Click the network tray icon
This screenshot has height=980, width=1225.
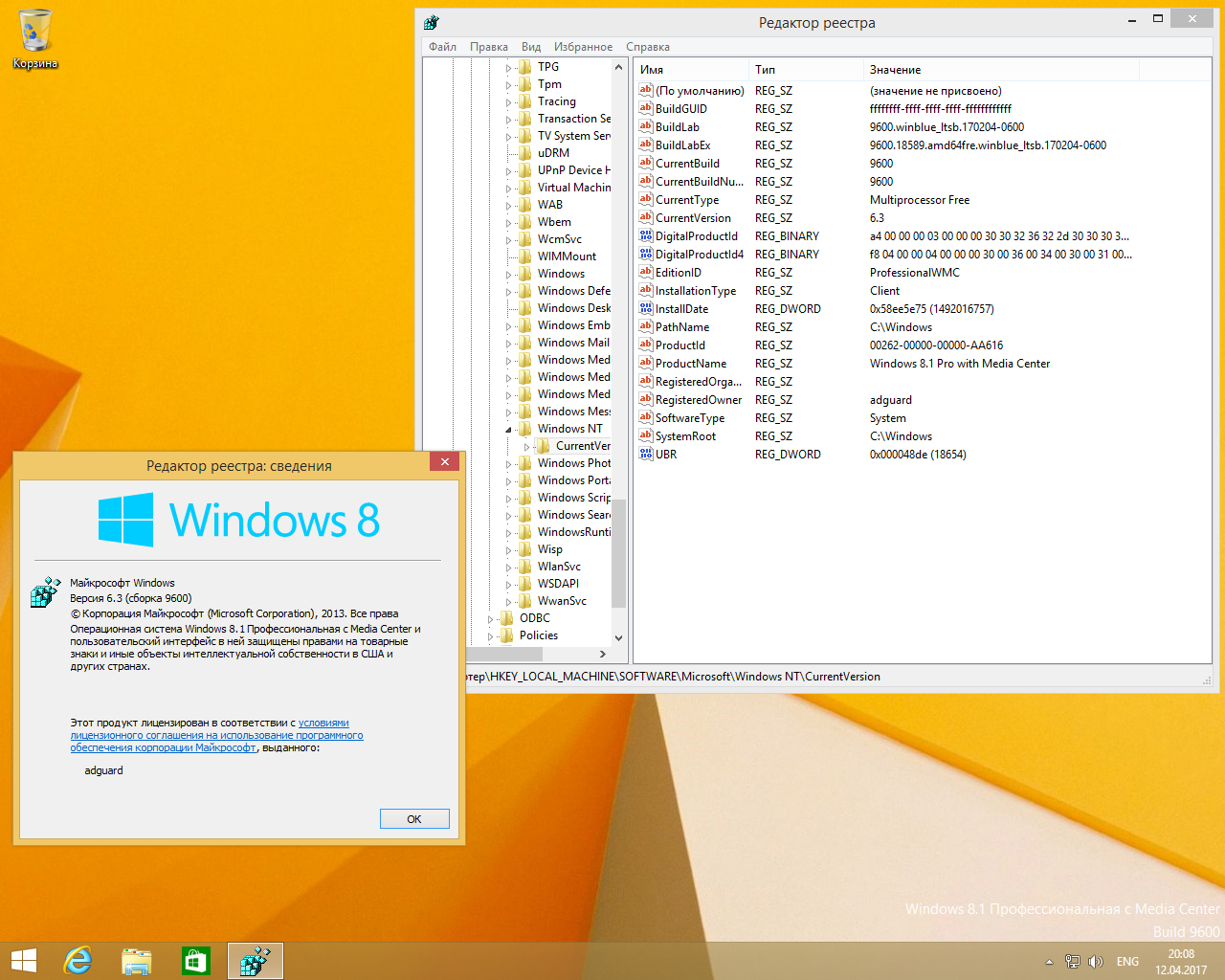click(1072, 961)
